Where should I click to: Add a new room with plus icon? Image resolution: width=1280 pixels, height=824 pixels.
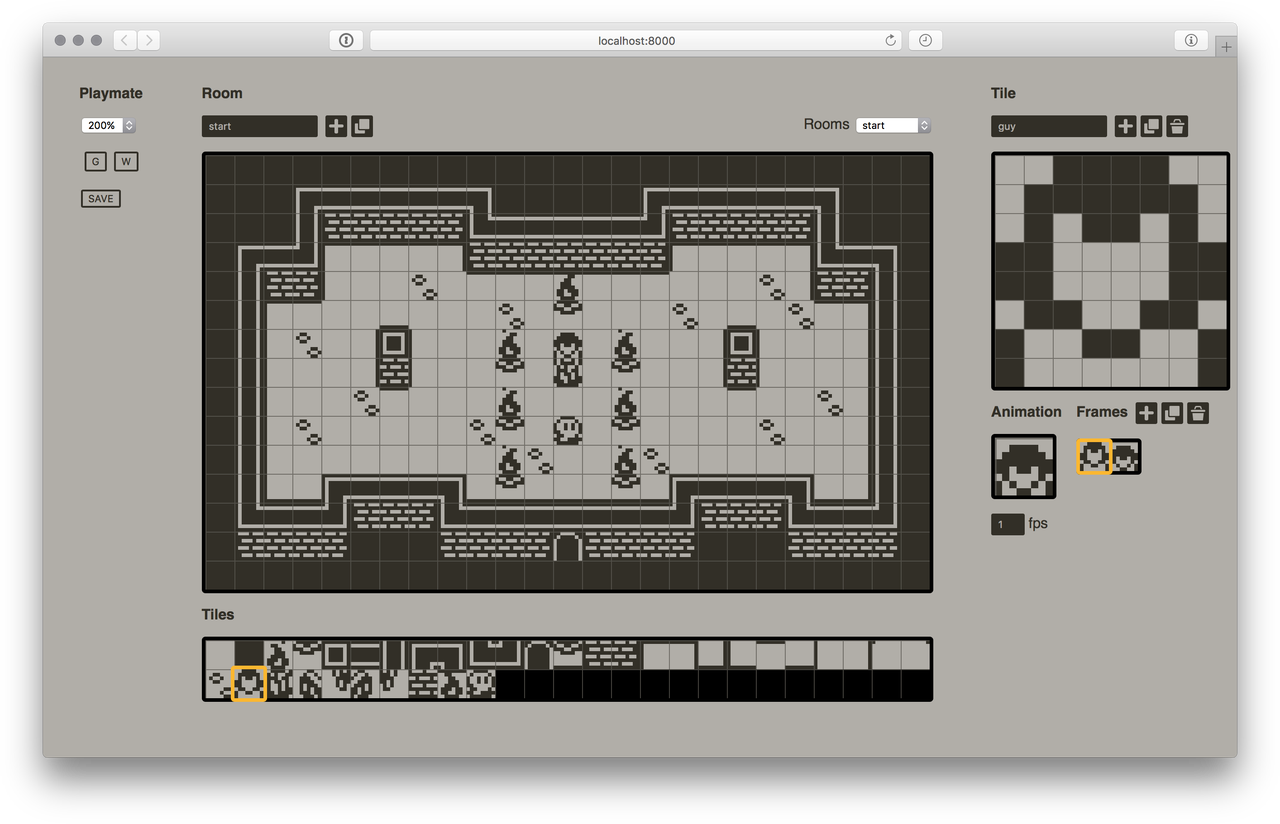click(x=336, y=126)
